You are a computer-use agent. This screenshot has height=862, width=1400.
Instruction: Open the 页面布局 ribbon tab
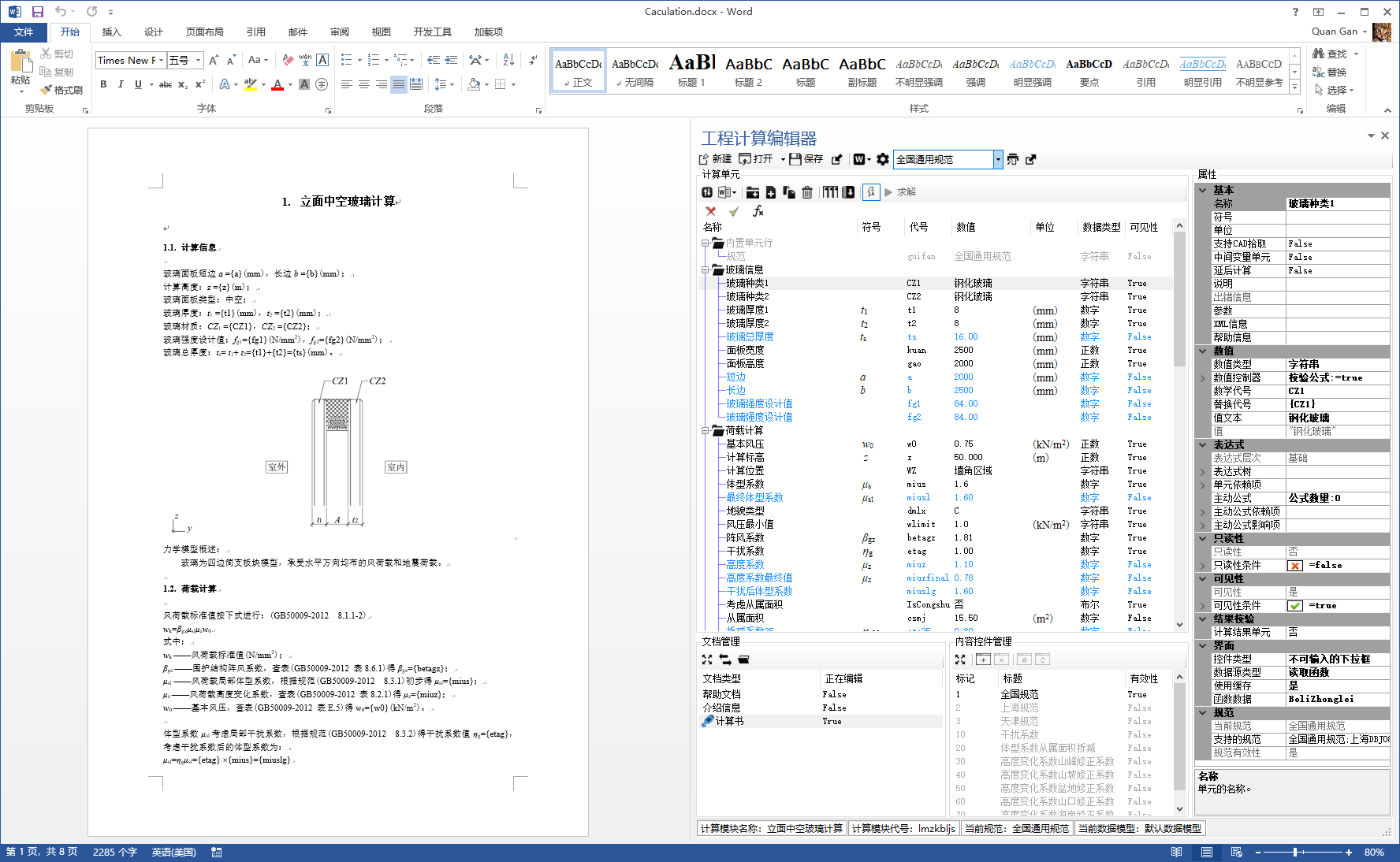[204, 32]
